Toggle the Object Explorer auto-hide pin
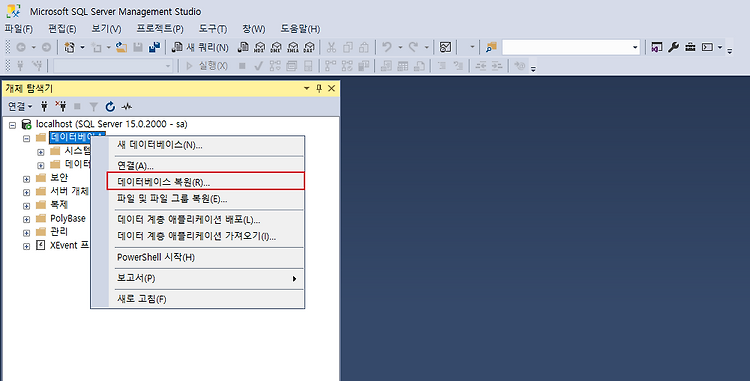 [319, 88]
